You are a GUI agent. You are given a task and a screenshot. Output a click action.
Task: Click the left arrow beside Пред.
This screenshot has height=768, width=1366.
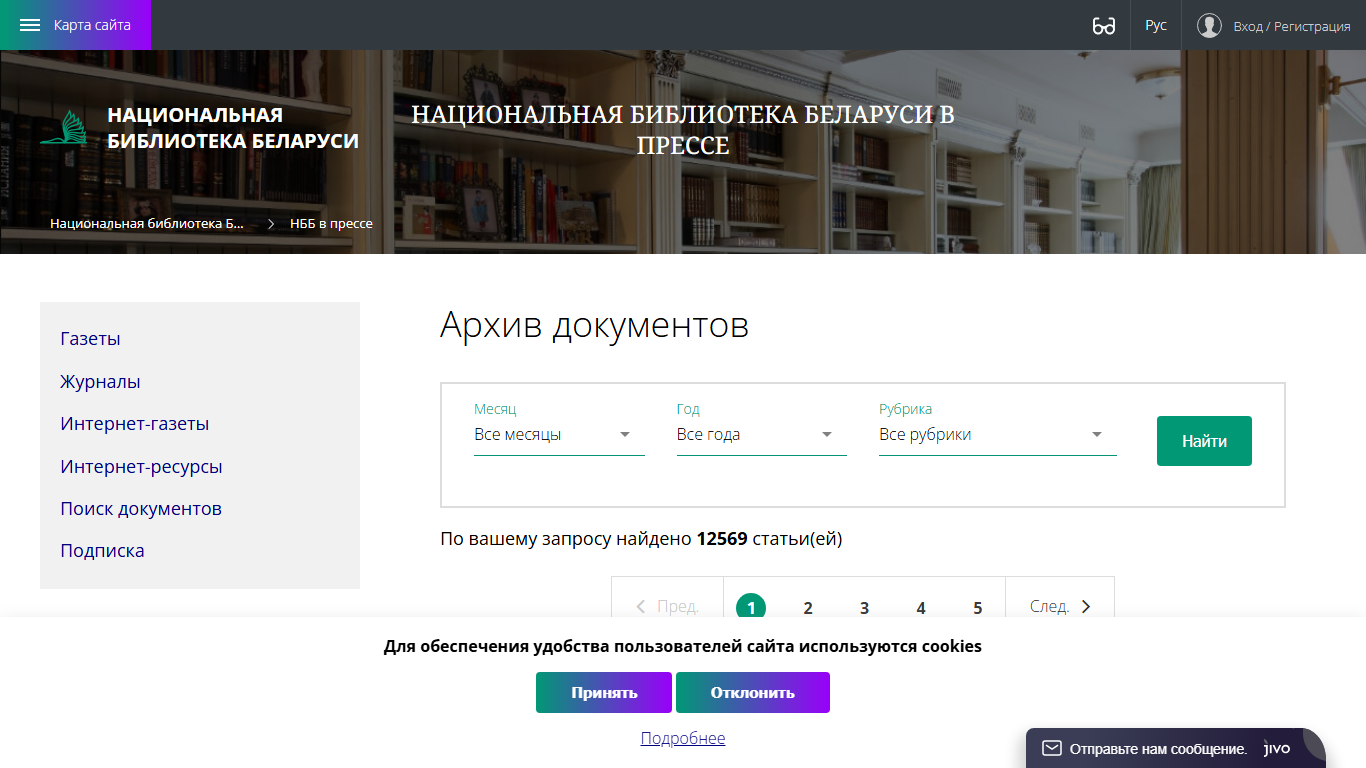coord(641,607)
